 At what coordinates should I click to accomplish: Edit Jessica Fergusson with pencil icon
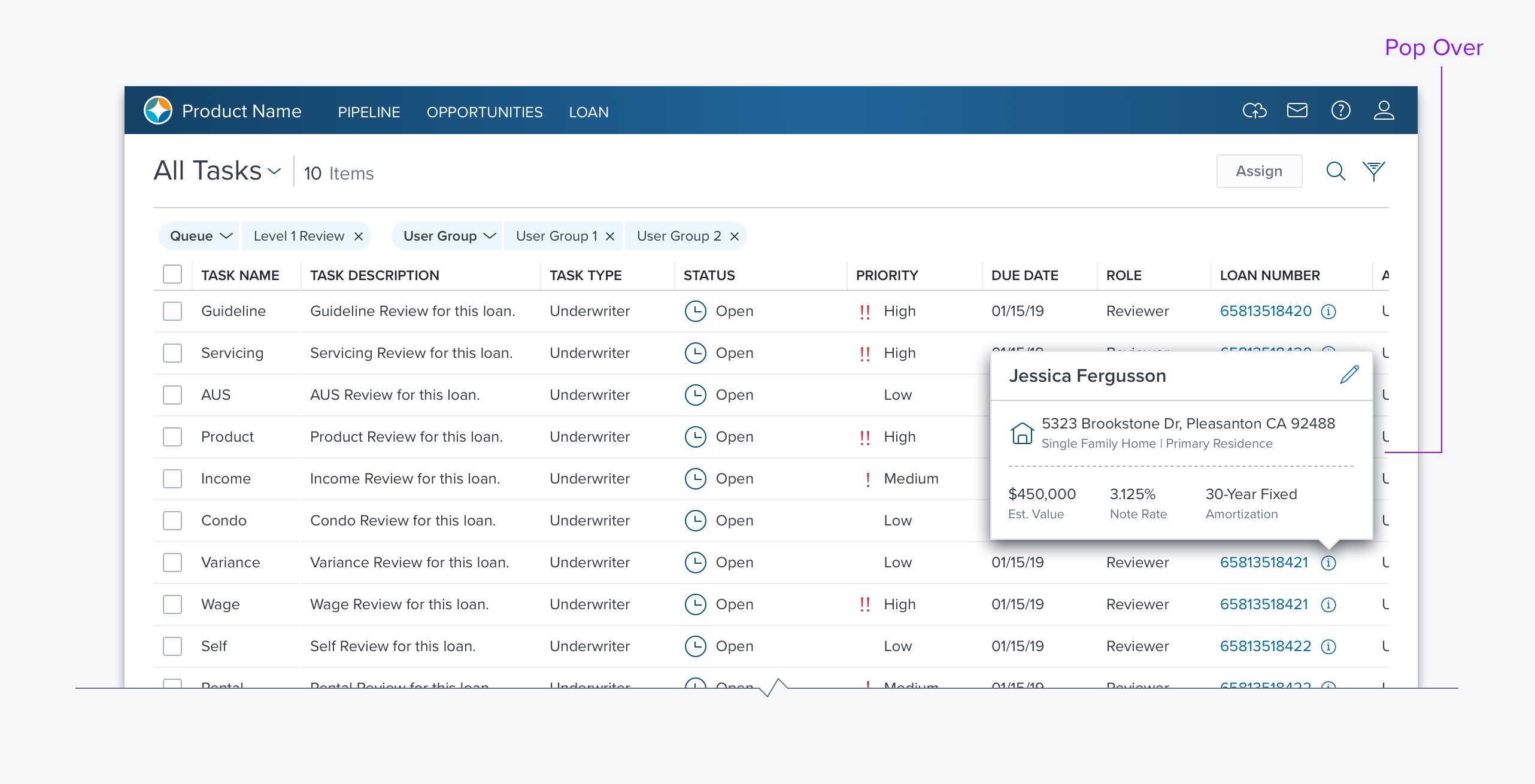tap(1349, 375)
